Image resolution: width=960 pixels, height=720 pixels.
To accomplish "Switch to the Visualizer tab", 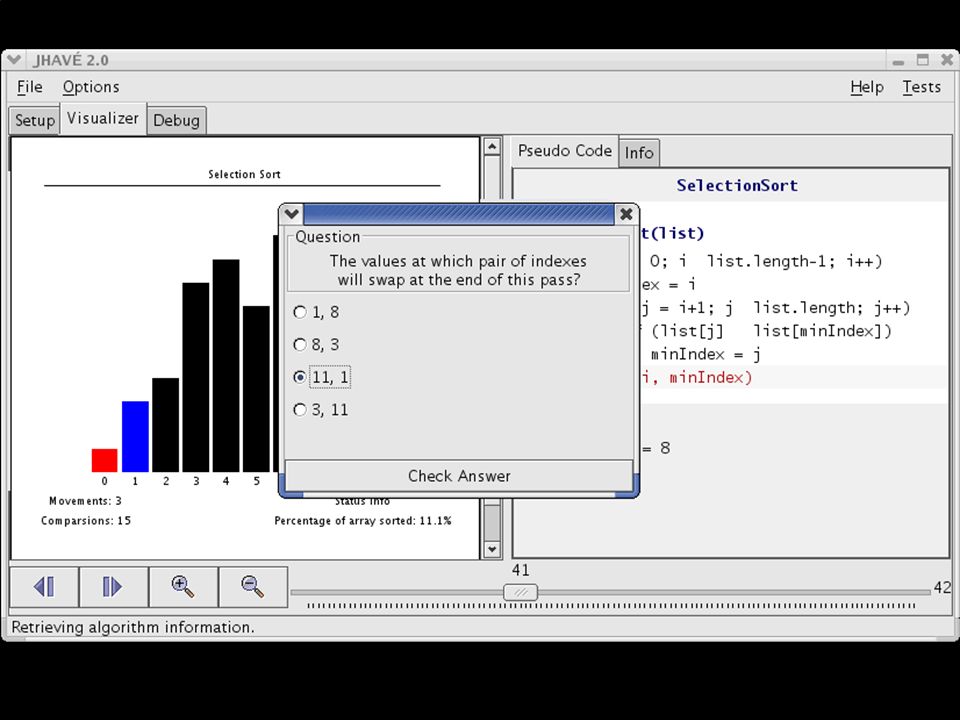I will (103, 118).
